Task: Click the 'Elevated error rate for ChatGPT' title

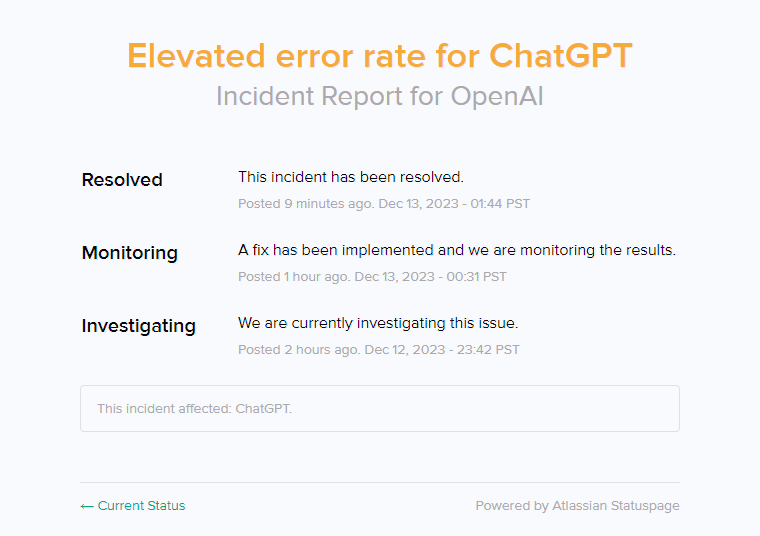Action: 380,55
